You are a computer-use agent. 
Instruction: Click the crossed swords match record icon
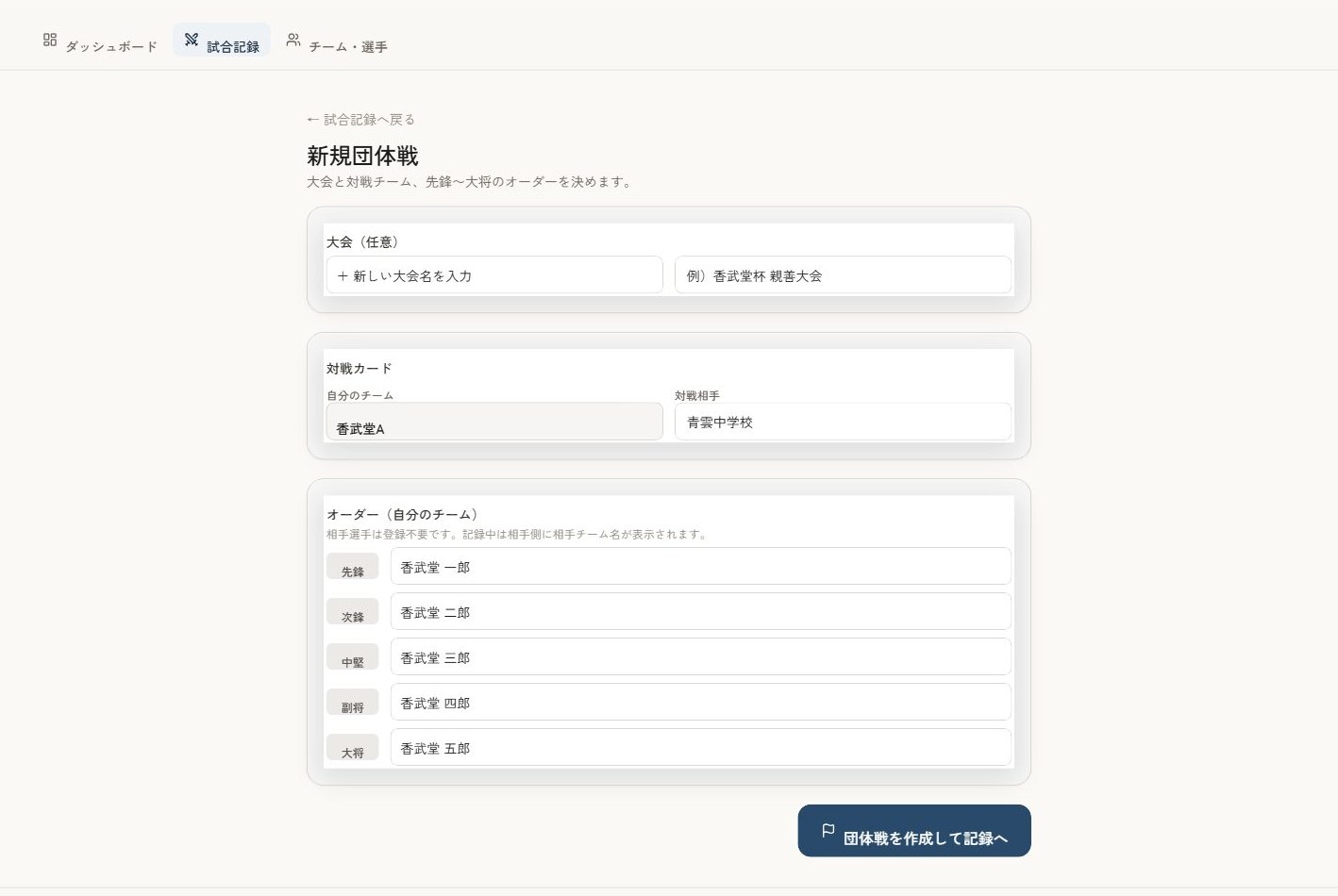[192, 40]
